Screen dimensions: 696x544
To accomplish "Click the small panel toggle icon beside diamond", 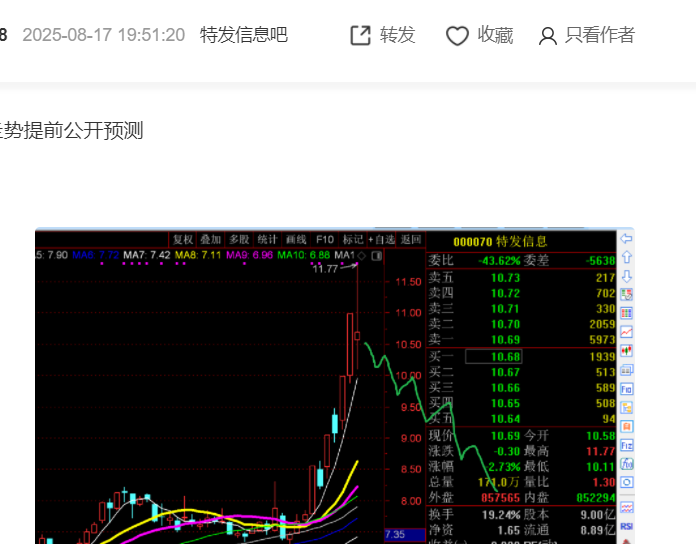I will 376,256.
